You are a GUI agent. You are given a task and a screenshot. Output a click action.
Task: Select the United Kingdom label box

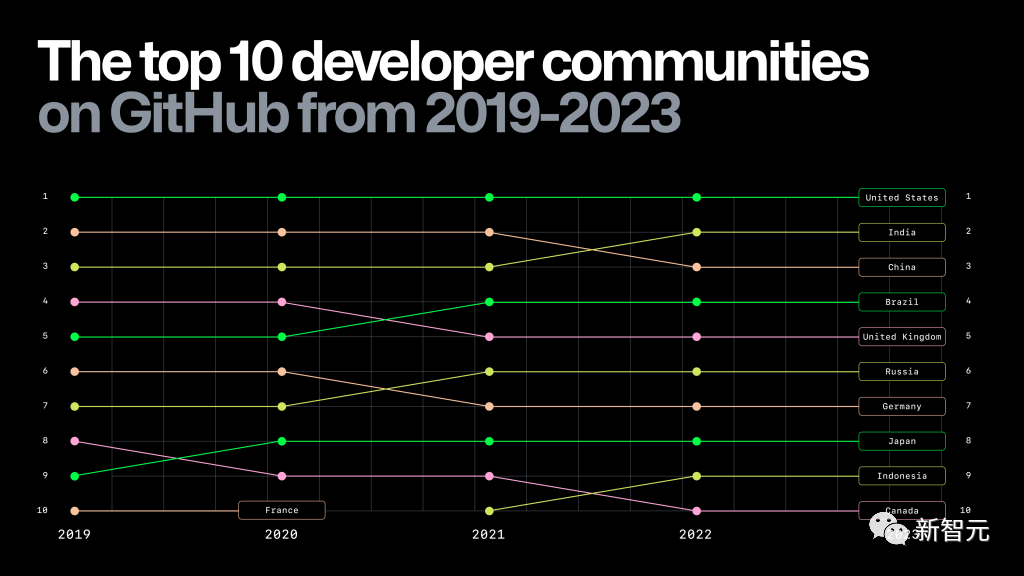pyautogui.click(x=901, y=337)
